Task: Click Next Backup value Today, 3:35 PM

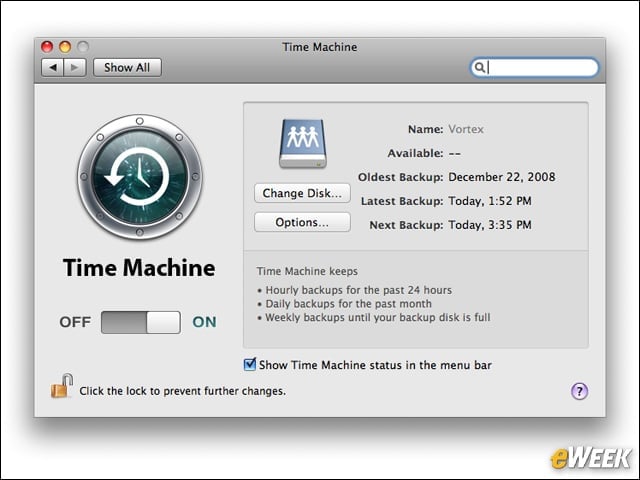Action: 490,225
